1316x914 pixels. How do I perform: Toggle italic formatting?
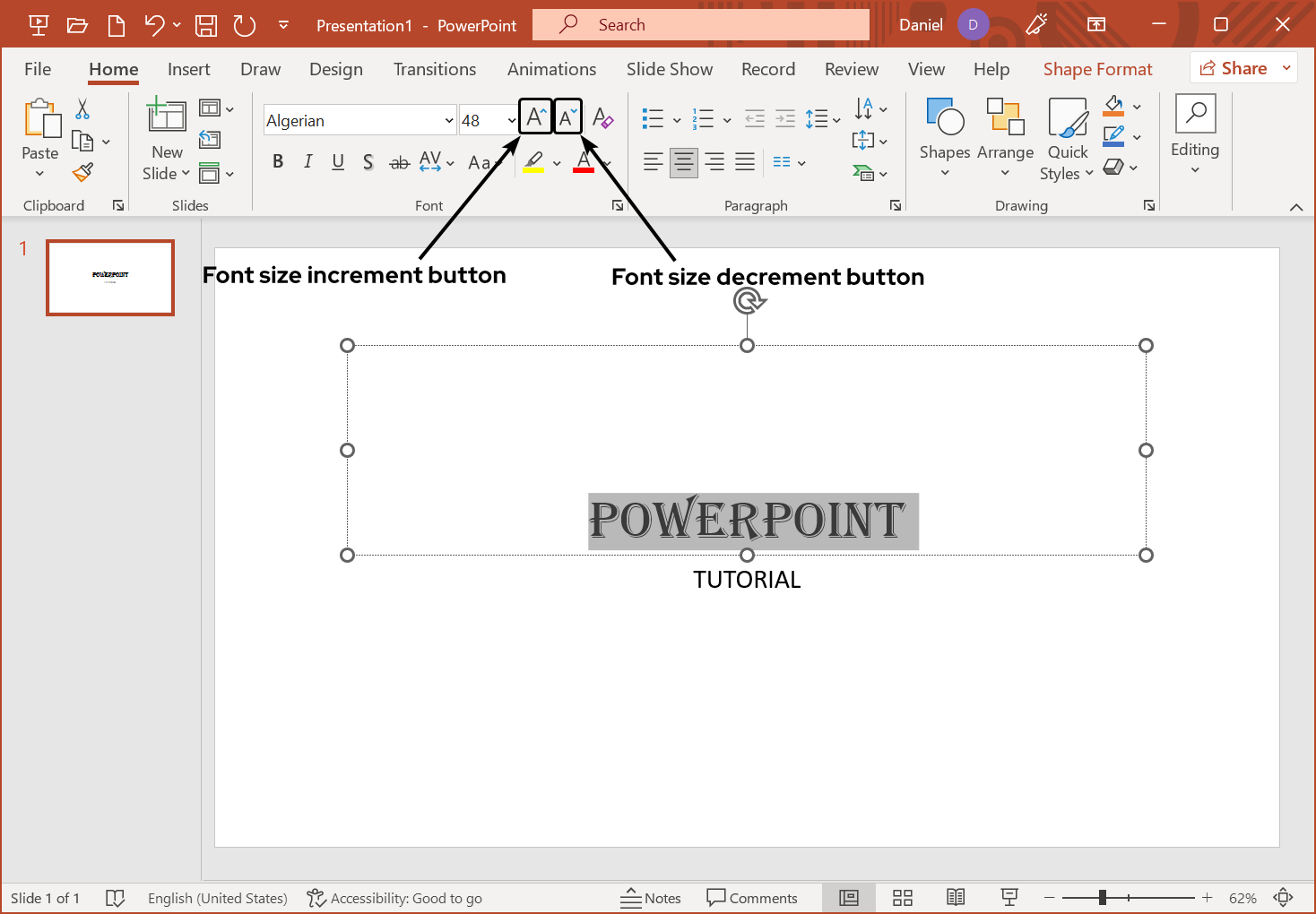[307, 162]
